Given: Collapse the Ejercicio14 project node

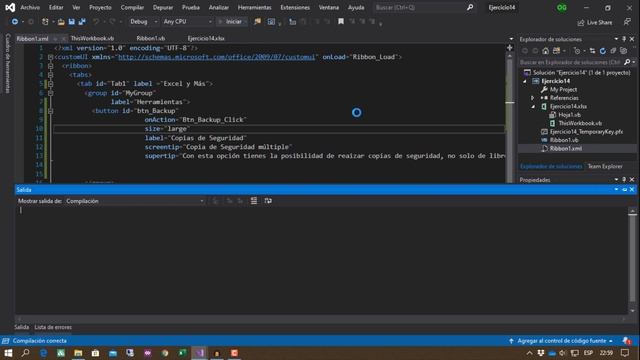Looking at the screenshot, I should 525,81.
